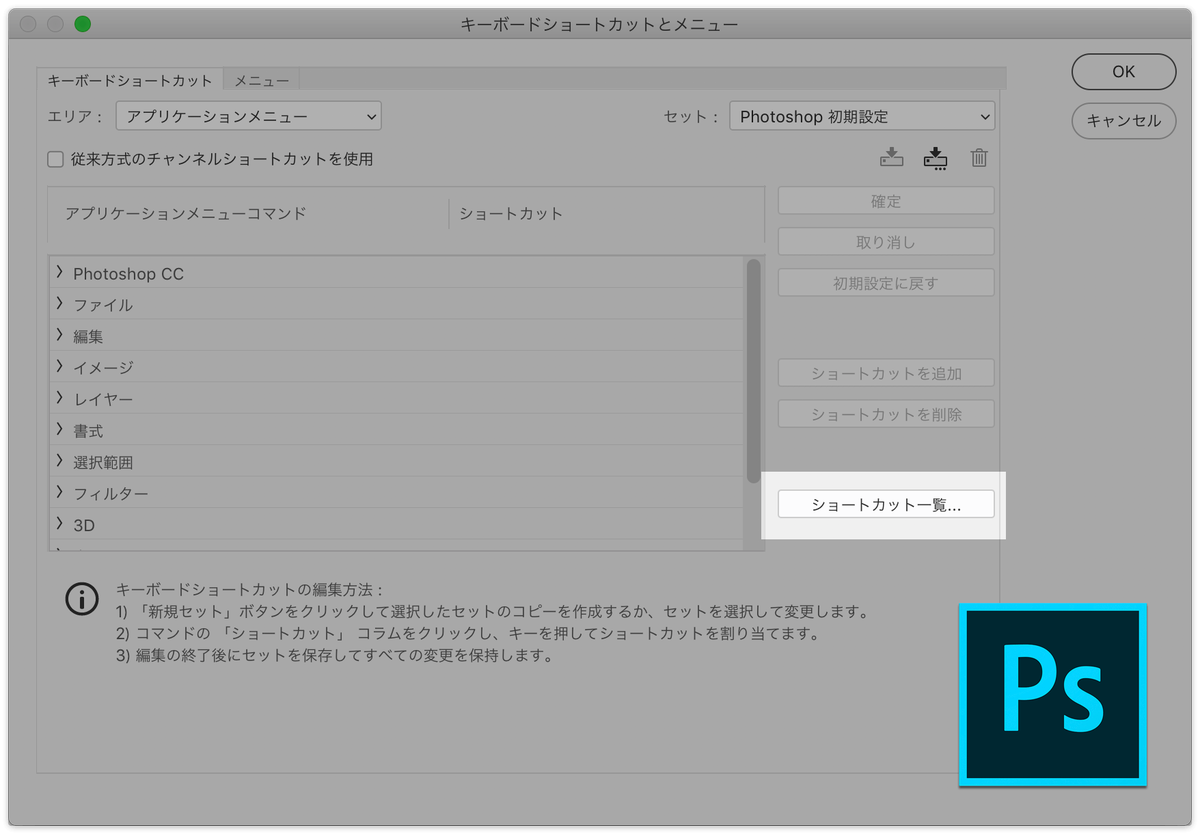Click the trash delete set icon
The height and width of the screenshot is (834, 1200).
pyautogui.click(x=979, y=157)
